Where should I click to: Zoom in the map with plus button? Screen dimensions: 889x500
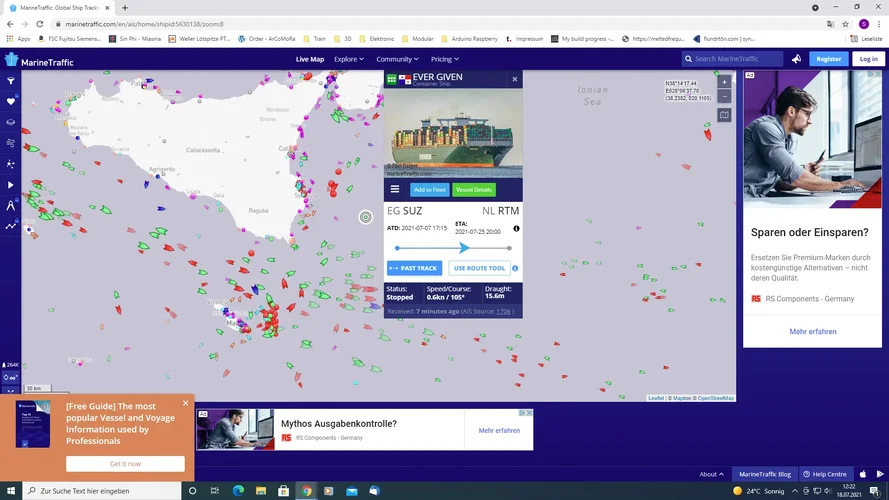[724, 82]
